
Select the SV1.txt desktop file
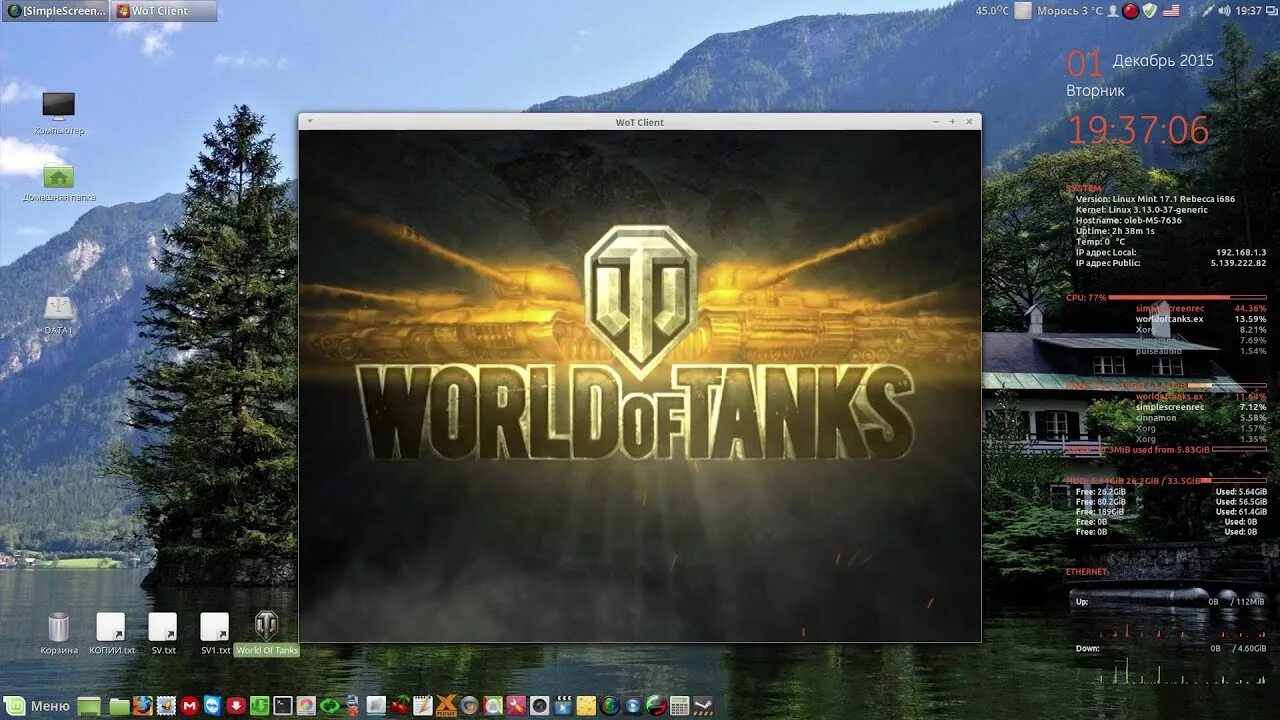tap(215, 634)
